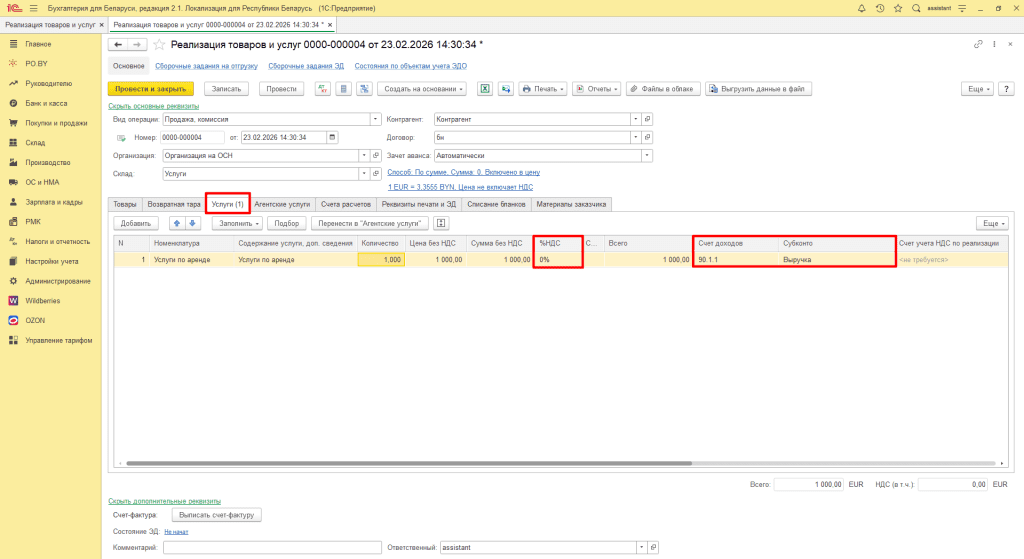Open the Контрагент card with the open-form icon
Screen dimensions: 1024x559
point(647,119)
